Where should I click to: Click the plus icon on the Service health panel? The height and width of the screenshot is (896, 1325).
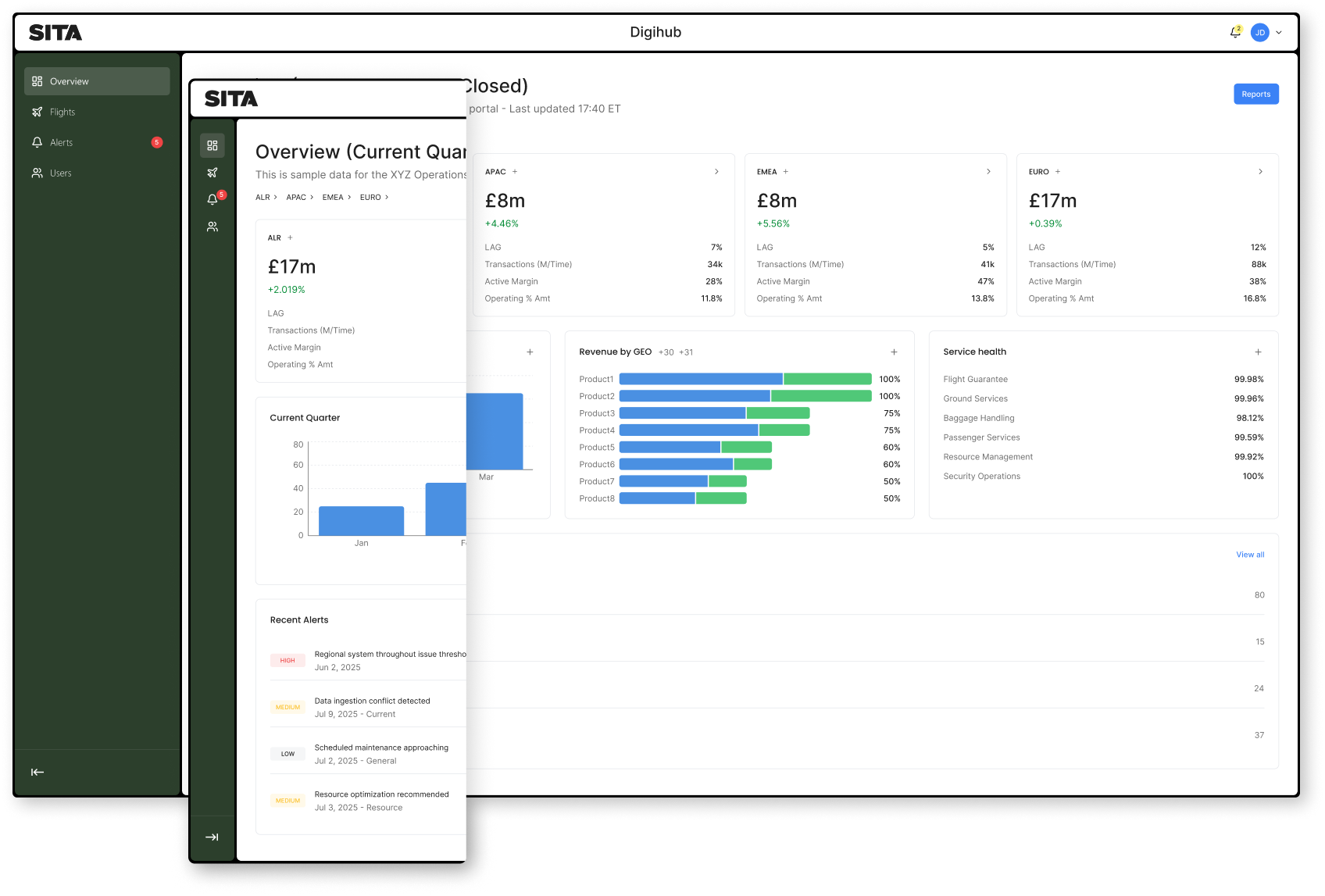coord(1259,352)
